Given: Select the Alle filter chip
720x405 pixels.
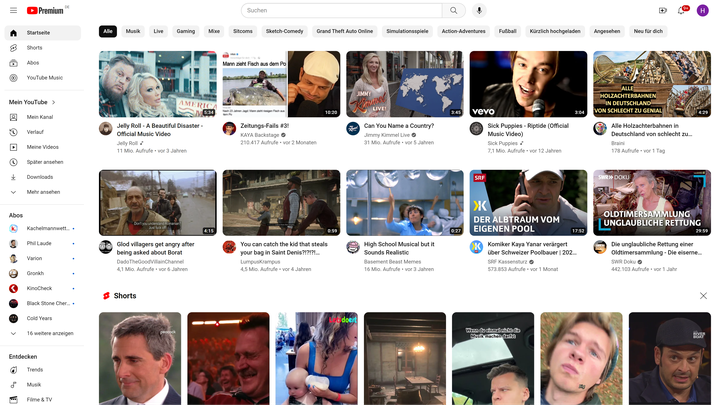Looking at the screenshot, I should click(108, 31).
